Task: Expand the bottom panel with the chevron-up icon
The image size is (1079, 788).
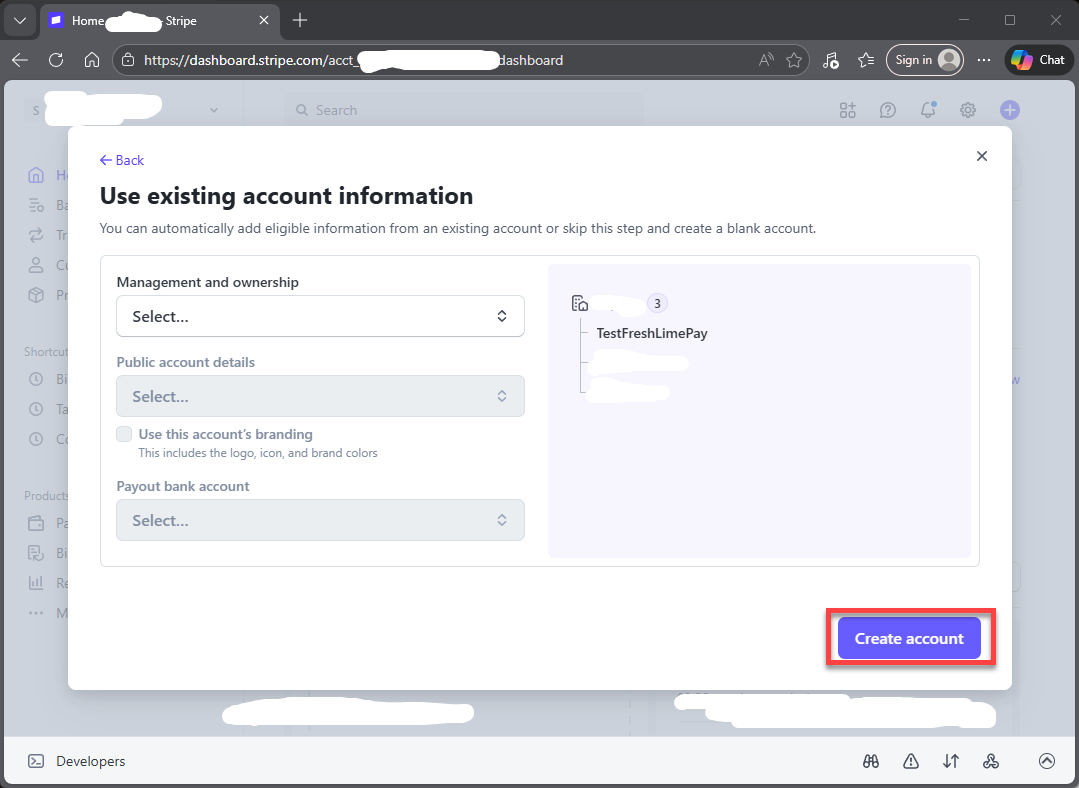Action: coord(1047,760)
